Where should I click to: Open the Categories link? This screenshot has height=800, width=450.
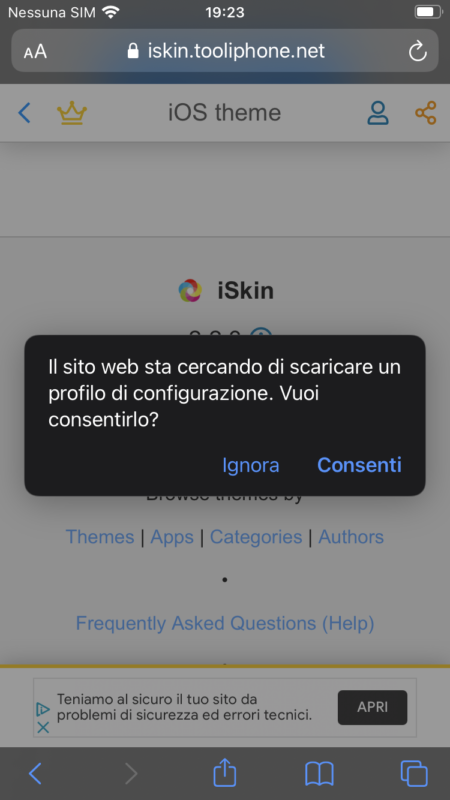click(x=256, y=537)
